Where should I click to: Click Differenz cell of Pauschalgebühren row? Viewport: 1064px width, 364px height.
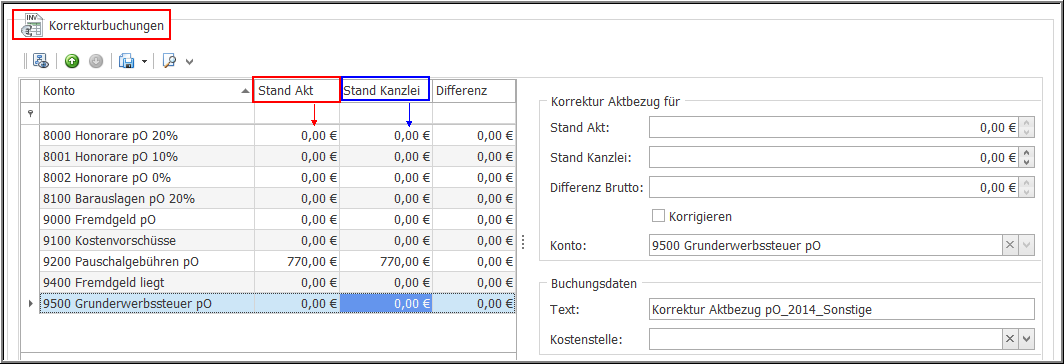pyautogui.click(x=474, y=261)
